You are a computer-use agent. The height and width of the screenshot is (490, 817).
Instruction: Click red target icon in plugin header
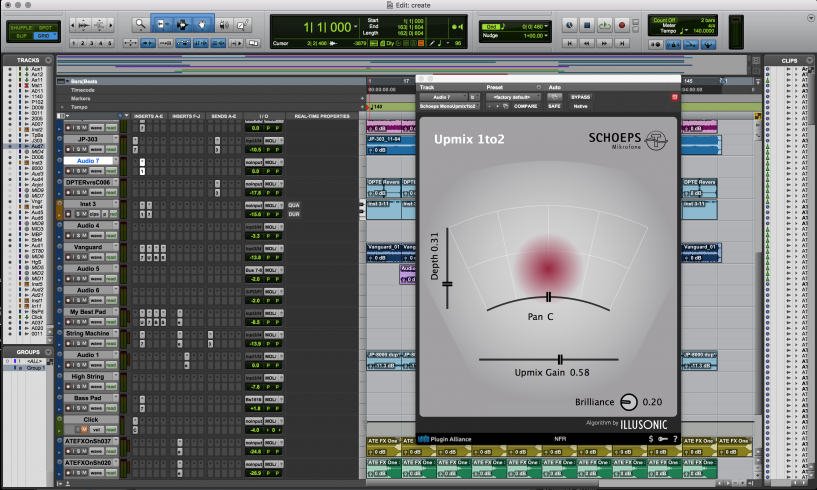(x=674, y=97)
